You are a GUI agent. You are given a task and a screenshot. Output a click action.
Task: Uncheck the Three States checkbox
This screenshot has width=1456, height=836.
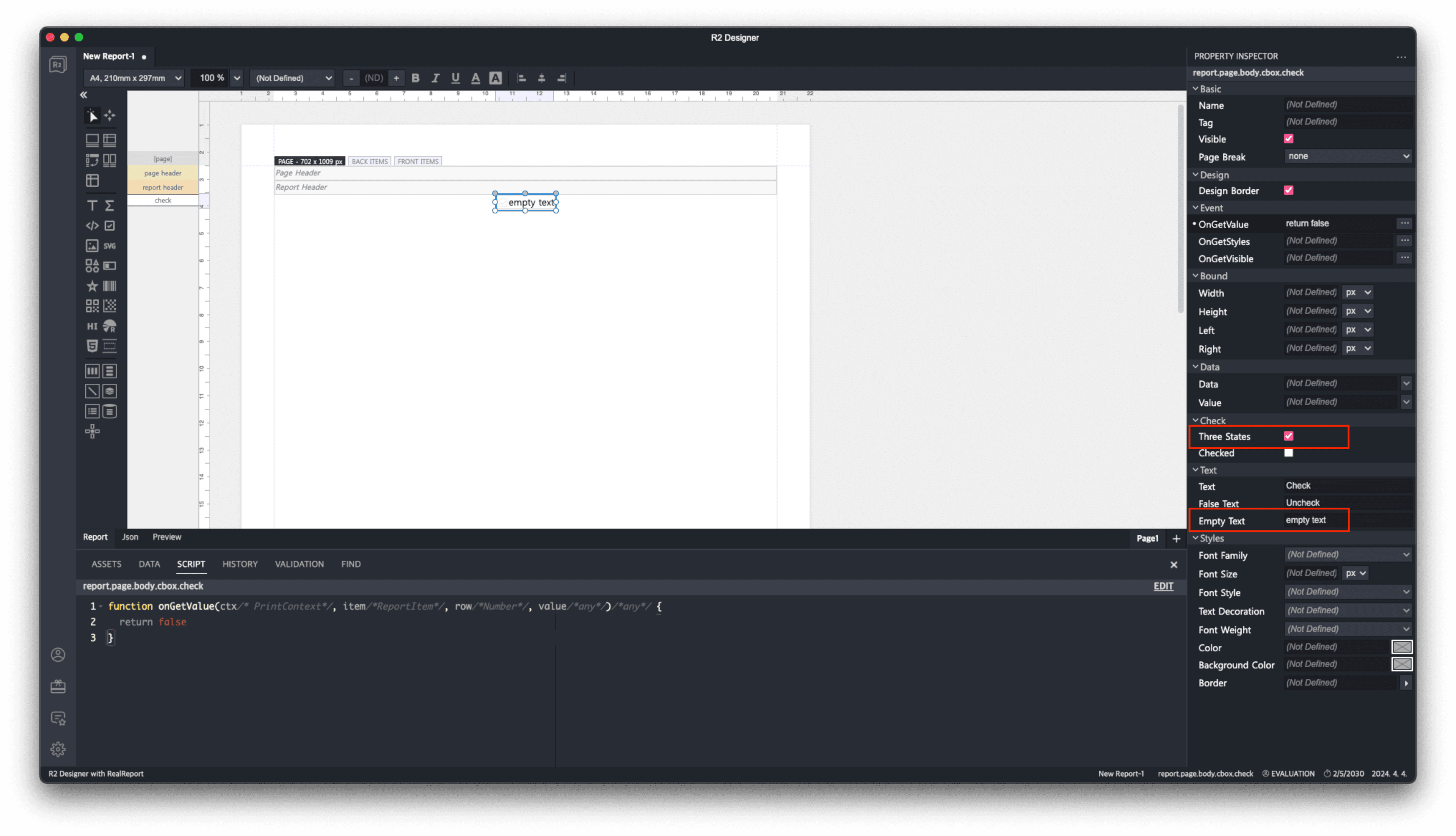[x=1289, y=436]
